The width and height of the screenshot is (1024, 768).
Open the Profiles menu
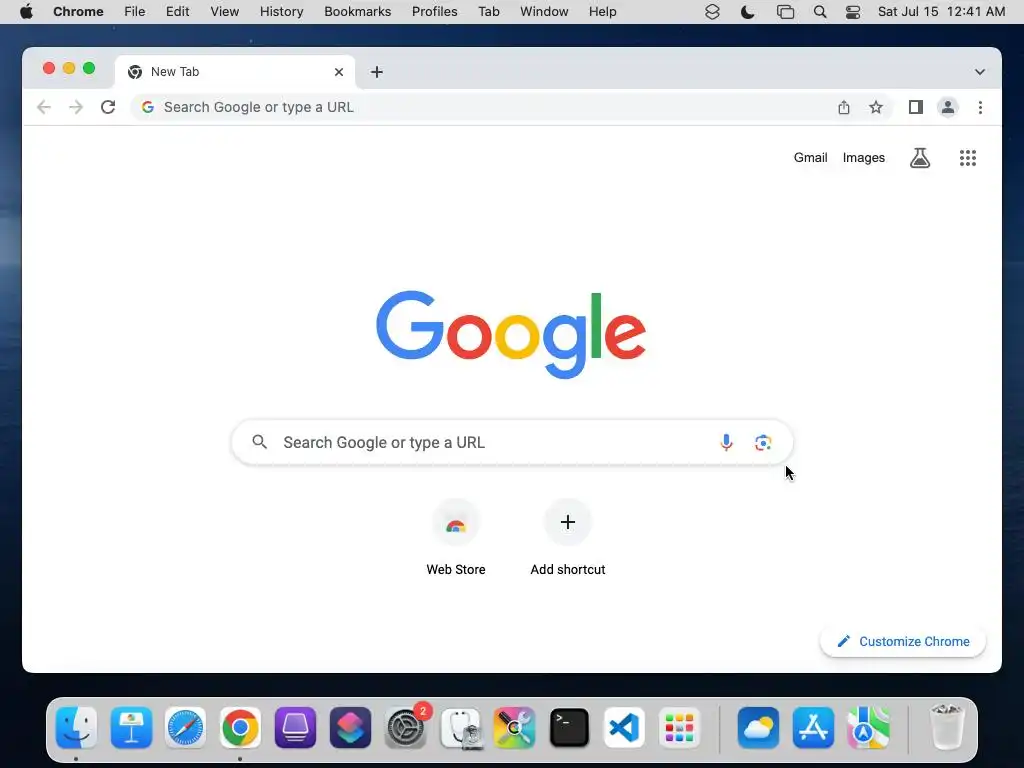click(434, 12)
